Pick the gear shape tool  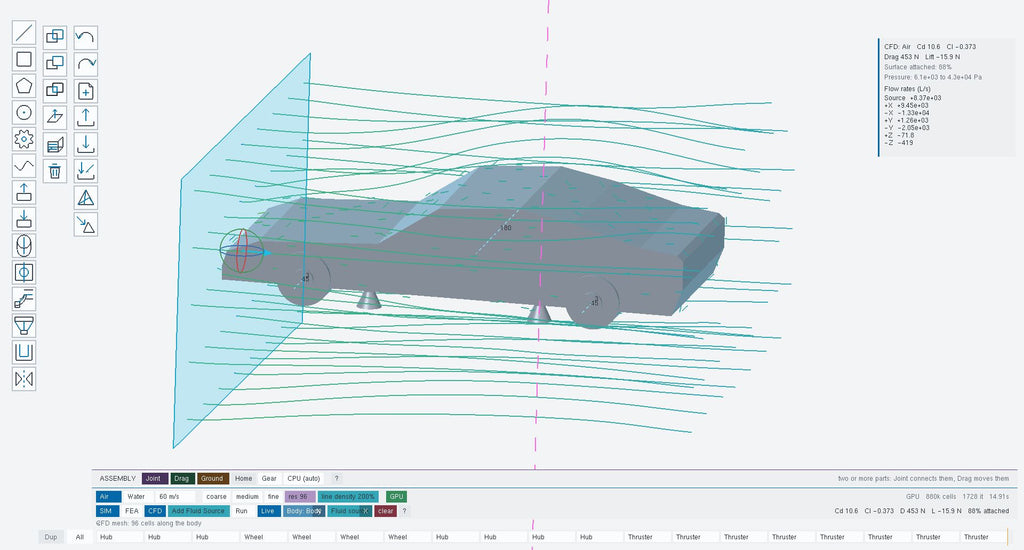click(x=24, y=139)
